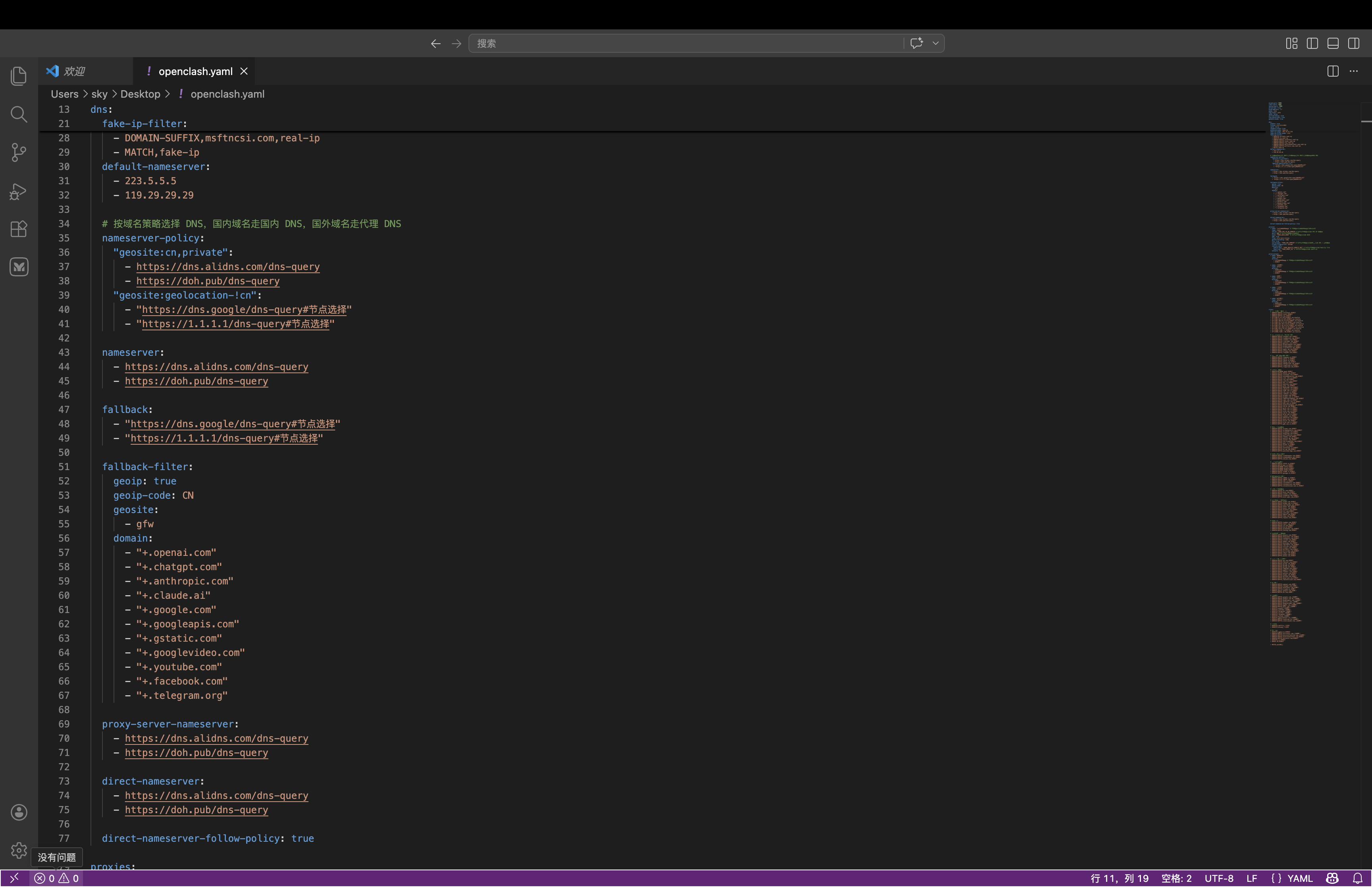Open the Run and Debug panel
Image resolution: width=1372 pixels, height=887 pixels.
[18, 191]
